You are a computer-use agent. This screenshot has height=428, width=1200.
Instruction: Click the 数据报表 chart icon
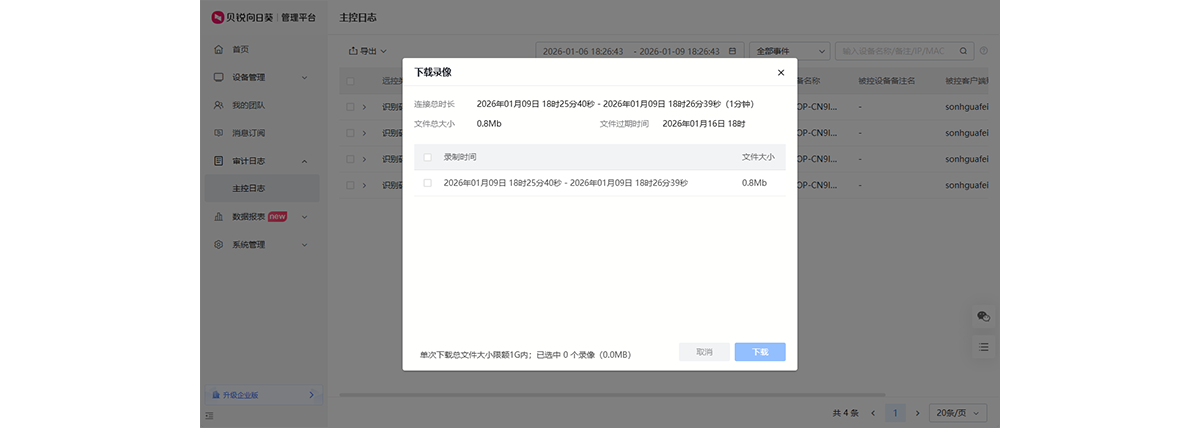tap(219, 216)
